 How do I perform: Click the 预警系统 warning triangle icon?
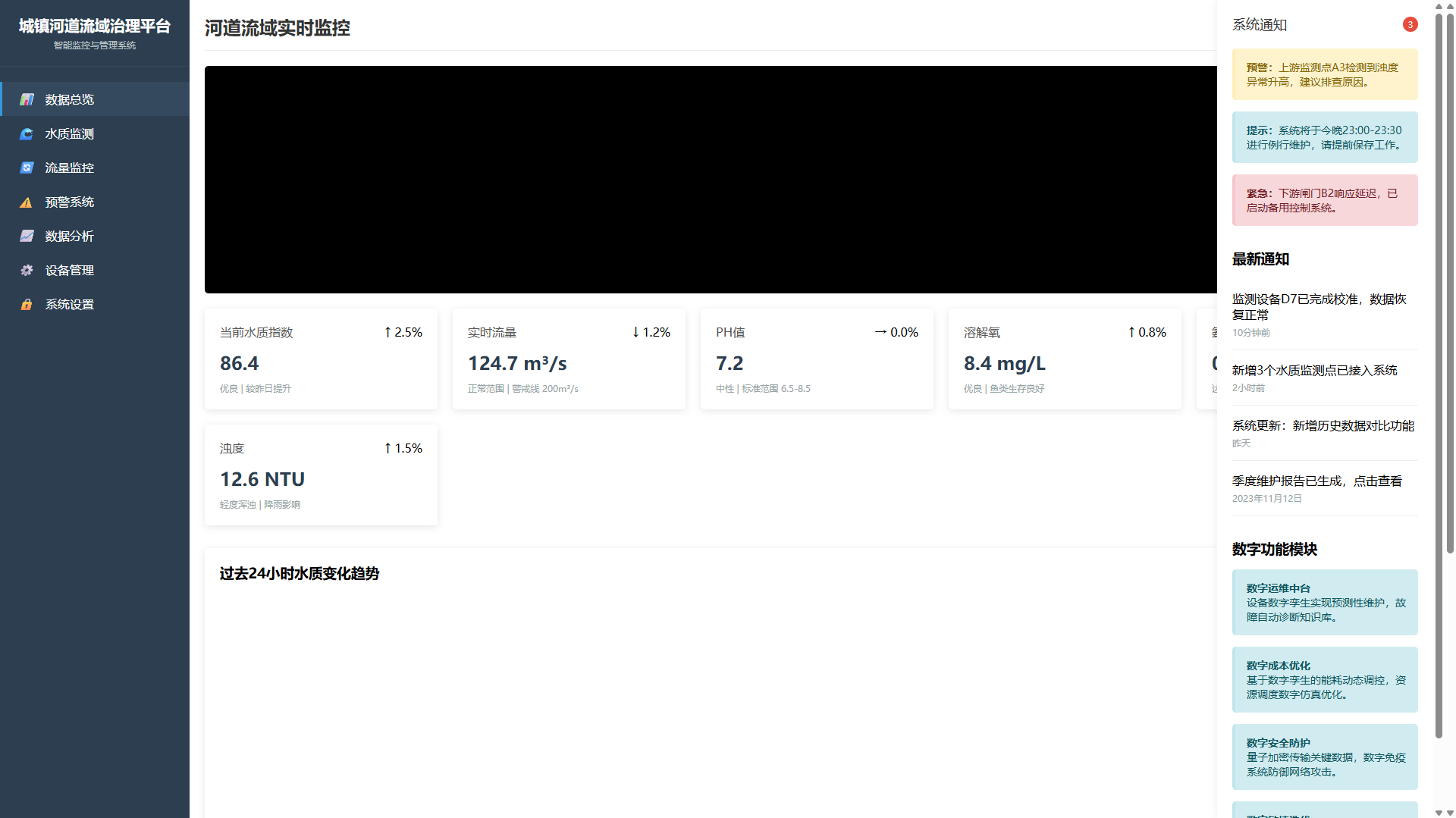(27, 202)
